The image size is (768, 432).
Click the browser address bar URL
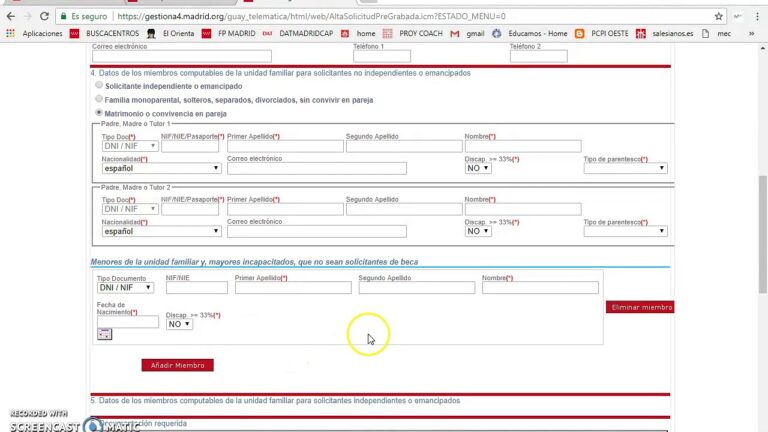312,16
